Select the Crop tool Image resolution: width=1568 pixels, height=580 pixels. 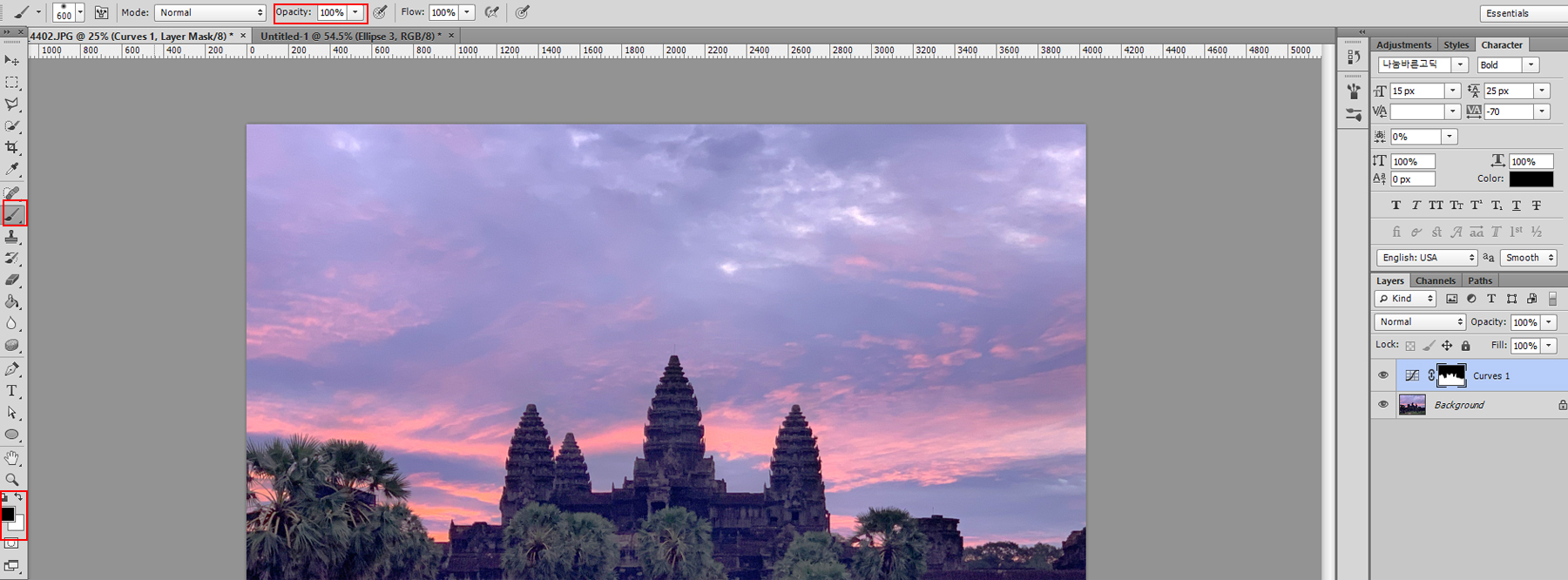[12, 148]
